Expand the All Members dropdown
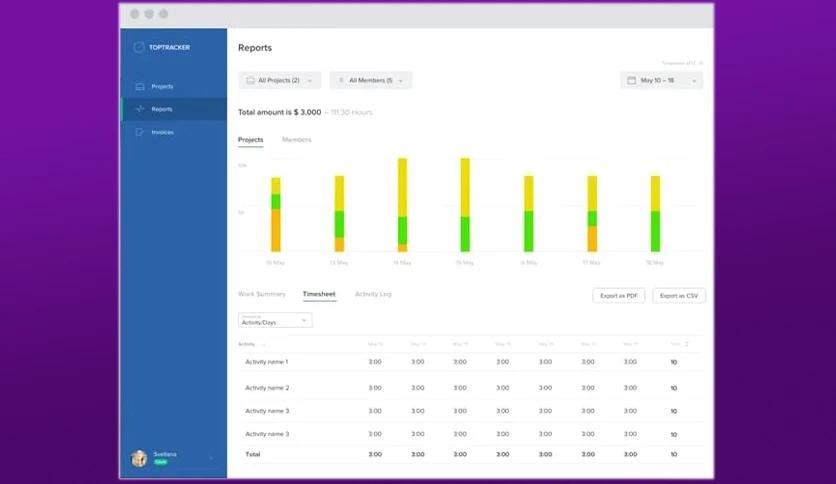 (371, 80)
